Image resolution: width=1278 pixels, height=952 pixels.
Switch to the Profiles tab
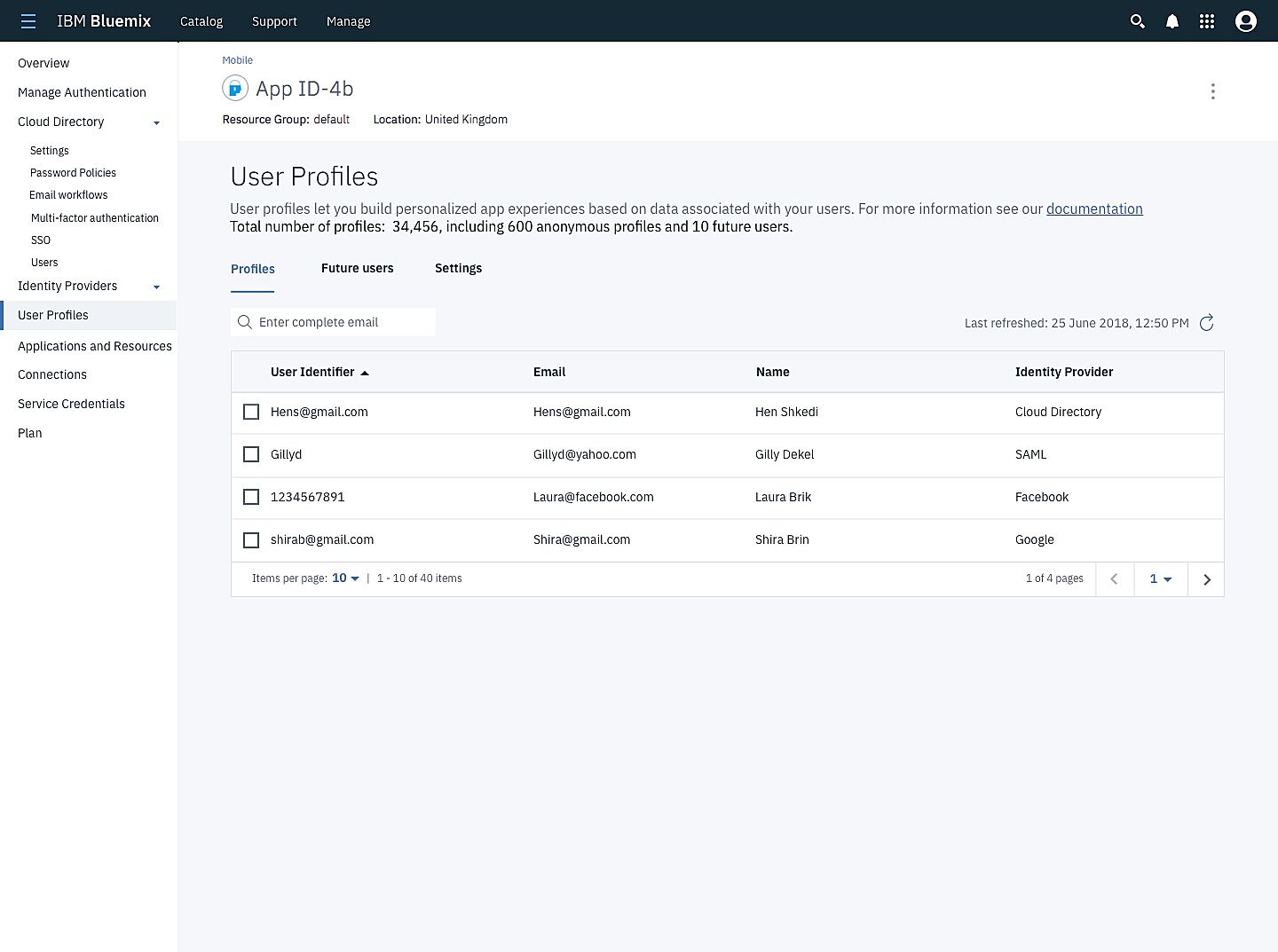point(253,269)
